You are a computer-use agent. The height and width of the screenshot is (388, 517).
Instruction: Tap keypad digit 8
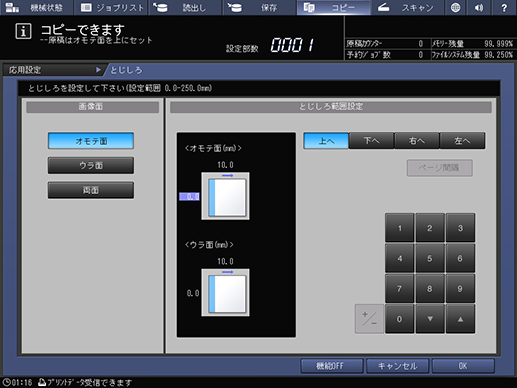pyautogui.click(x=430, y=289)
